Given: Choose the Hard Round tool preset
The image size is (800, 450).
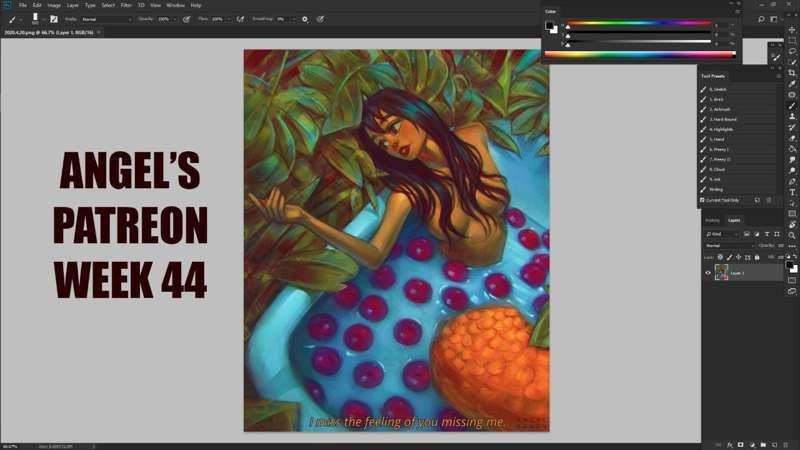Looking at the screenshot, I should (x=739, y=119).
